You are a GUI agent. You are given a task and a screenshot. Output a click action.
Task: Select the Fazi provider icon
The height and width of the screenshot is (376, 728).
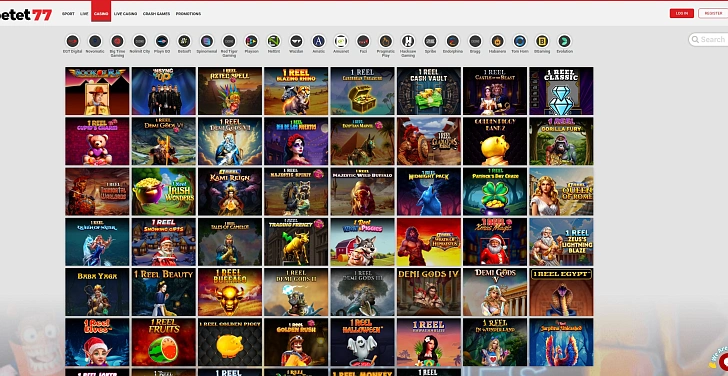(x=363, y=41)
